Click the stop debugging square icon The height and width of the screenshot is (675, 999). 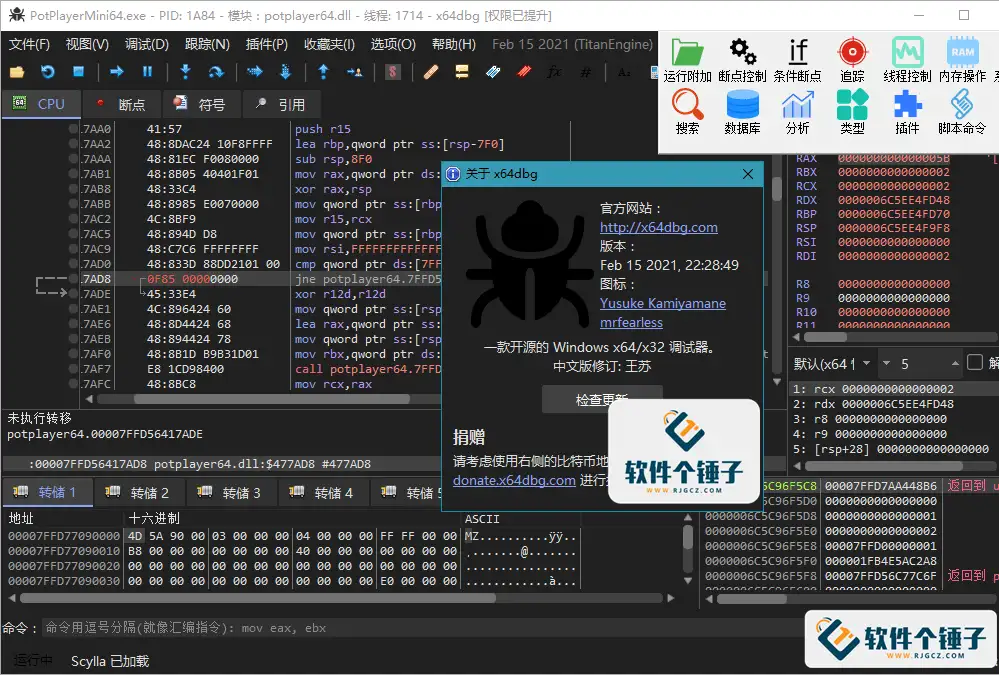coord(78,72)
